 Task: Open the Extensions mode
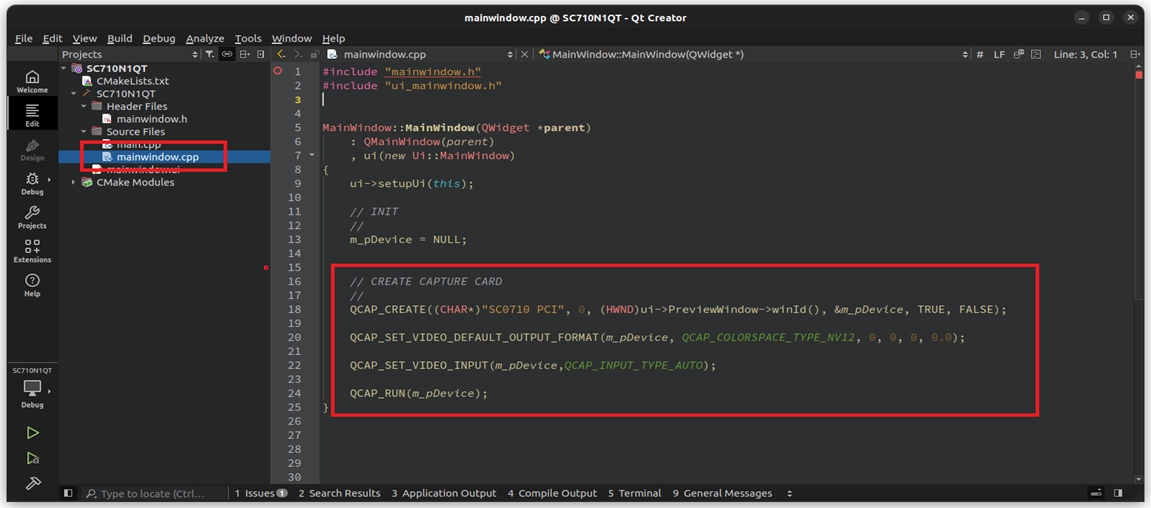point(32,250)
